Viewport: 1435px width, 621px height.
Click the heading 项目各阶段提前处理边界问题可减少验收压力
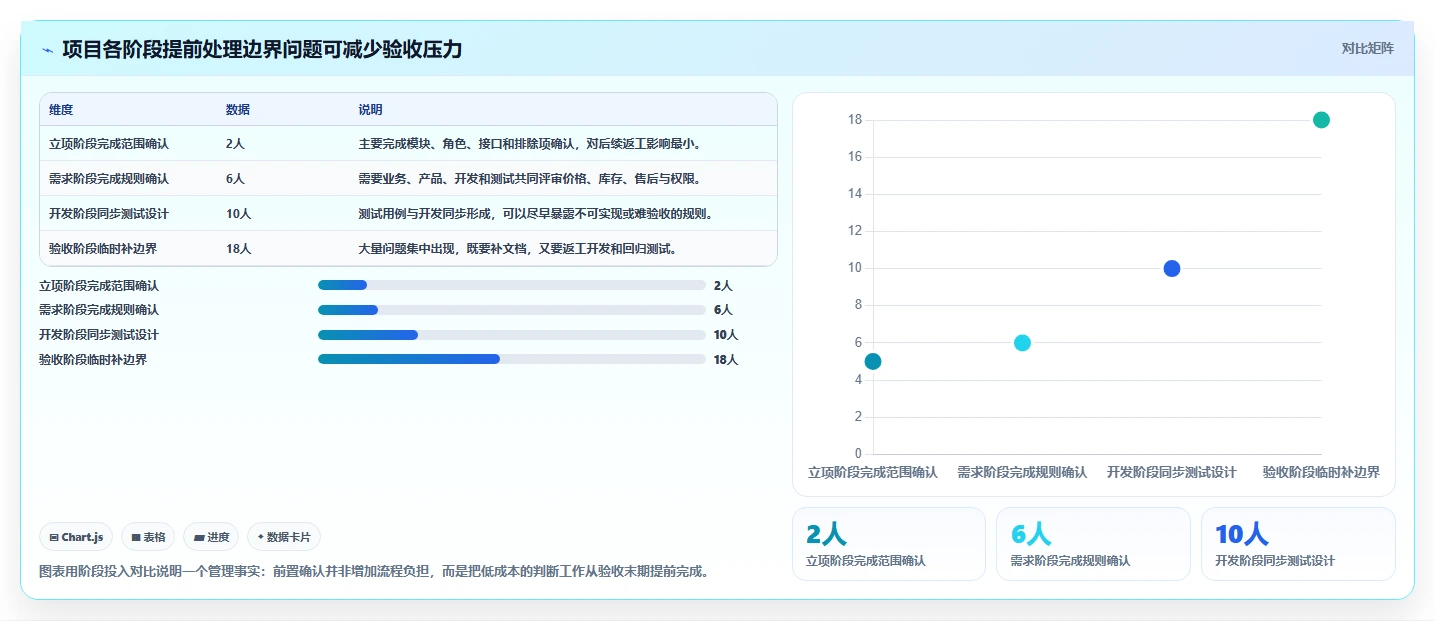click(262, 49)
